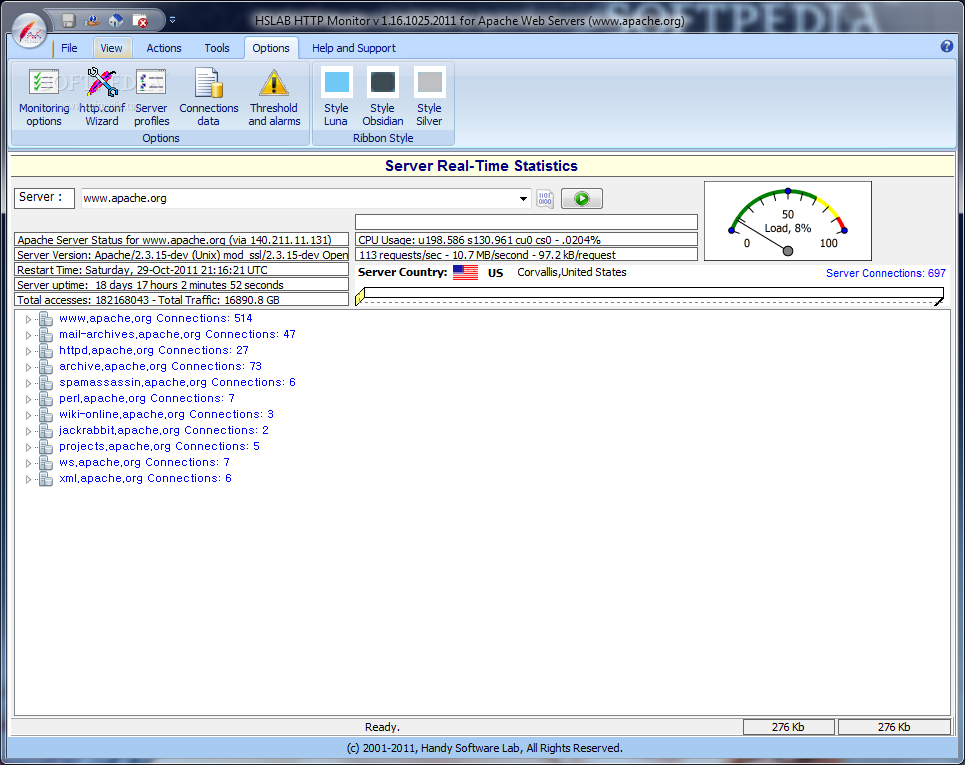
Task: Apply the Obsidian ribbon style
Action: 383,97
